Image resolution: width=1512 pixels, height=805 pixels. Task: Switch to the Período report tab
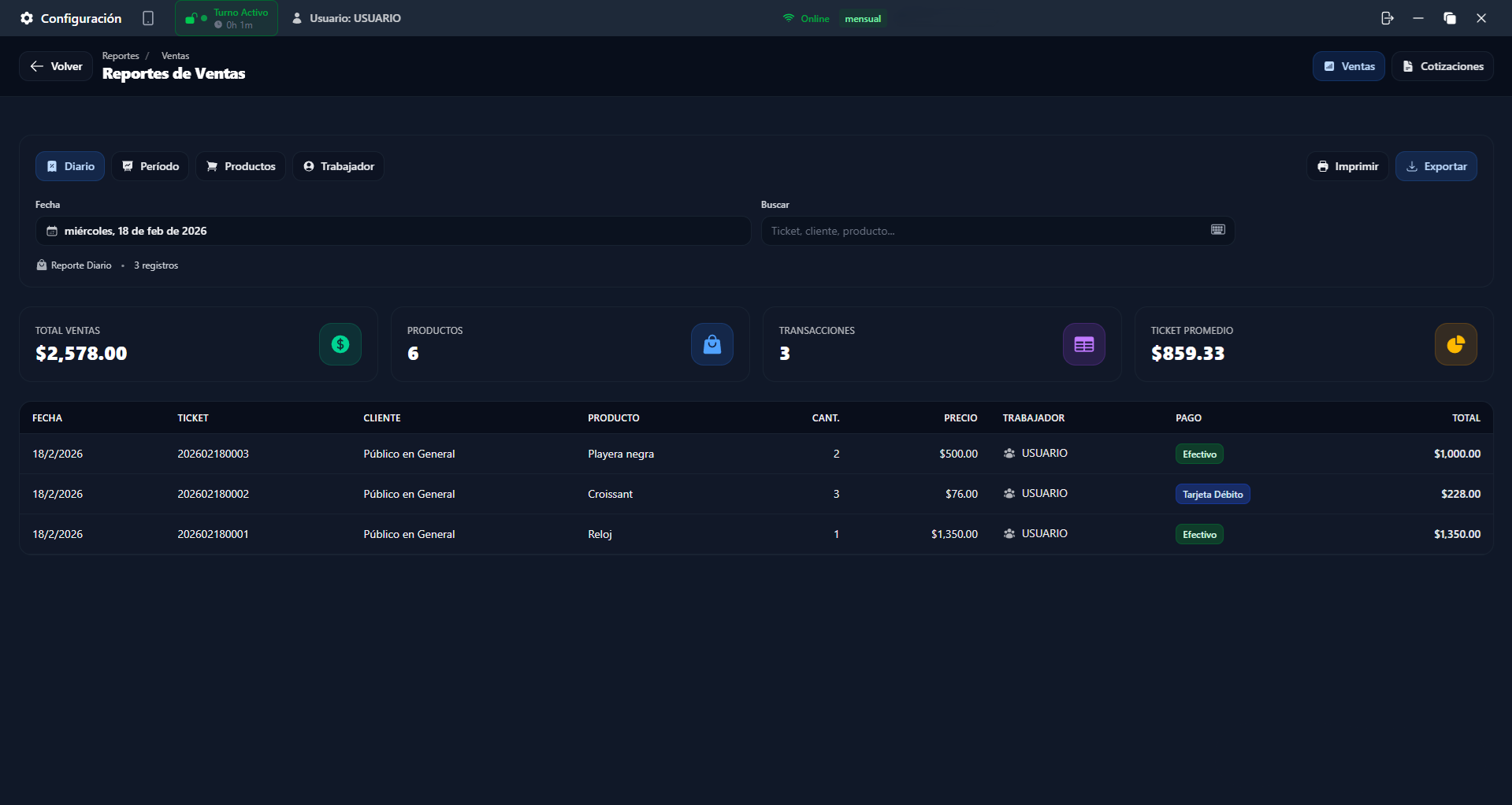(150, 166)
